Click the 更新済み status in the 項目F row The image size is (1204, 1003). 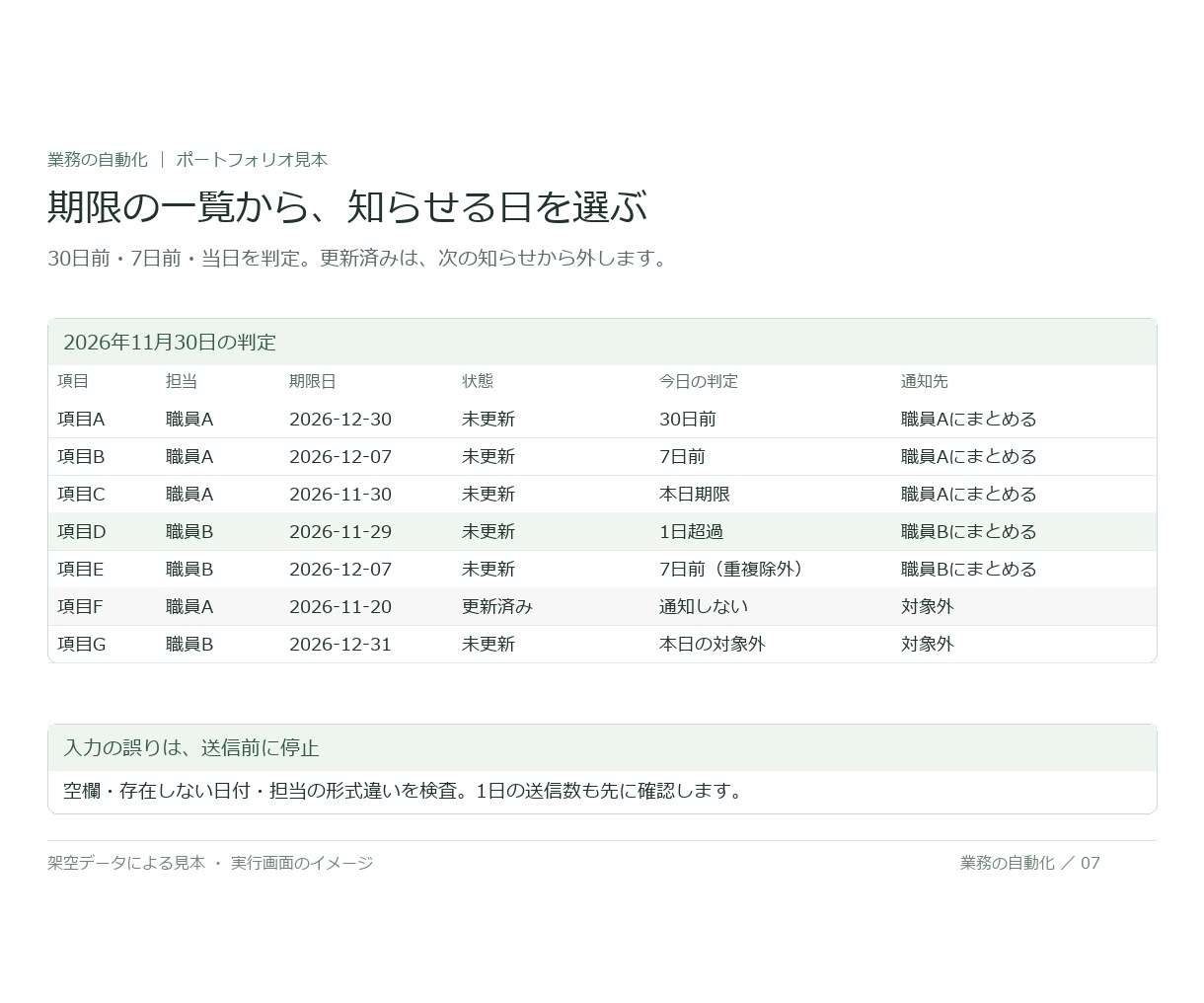(x=497, y=607)
